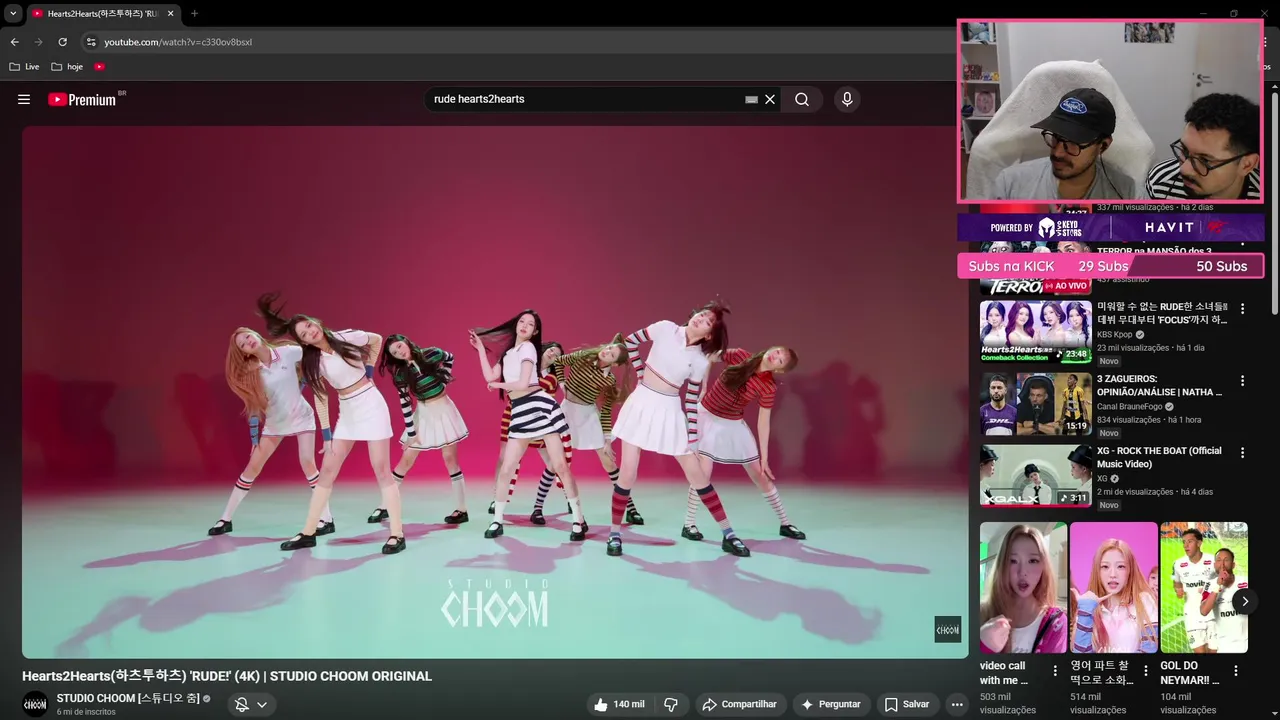
Task: Open Canal BrauneFogo channel name
Action: [1130, 406]
